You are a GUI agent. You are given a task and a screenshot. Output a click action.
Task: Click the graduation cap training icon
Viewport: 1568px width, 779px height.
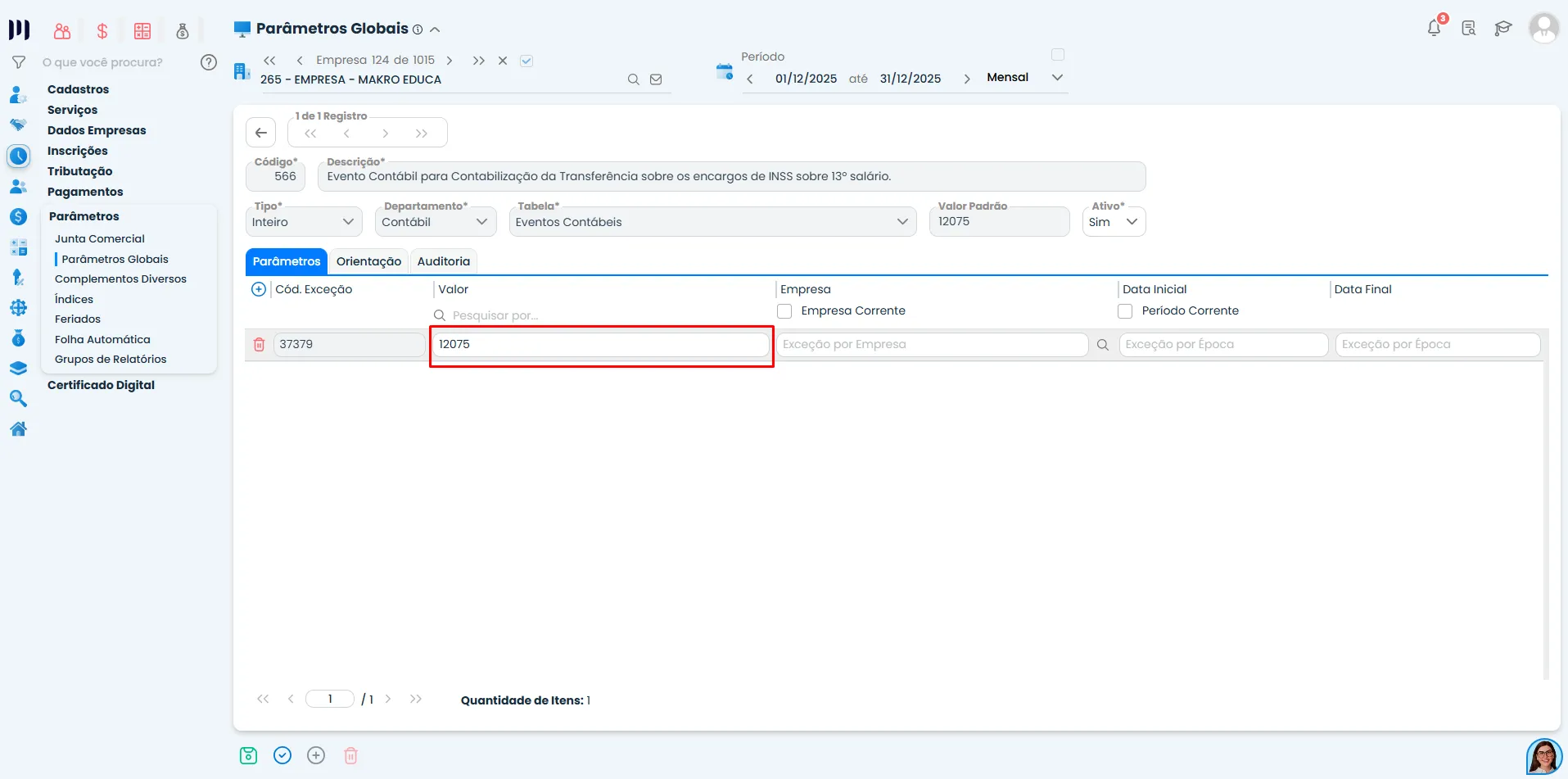click(1502, 29)
